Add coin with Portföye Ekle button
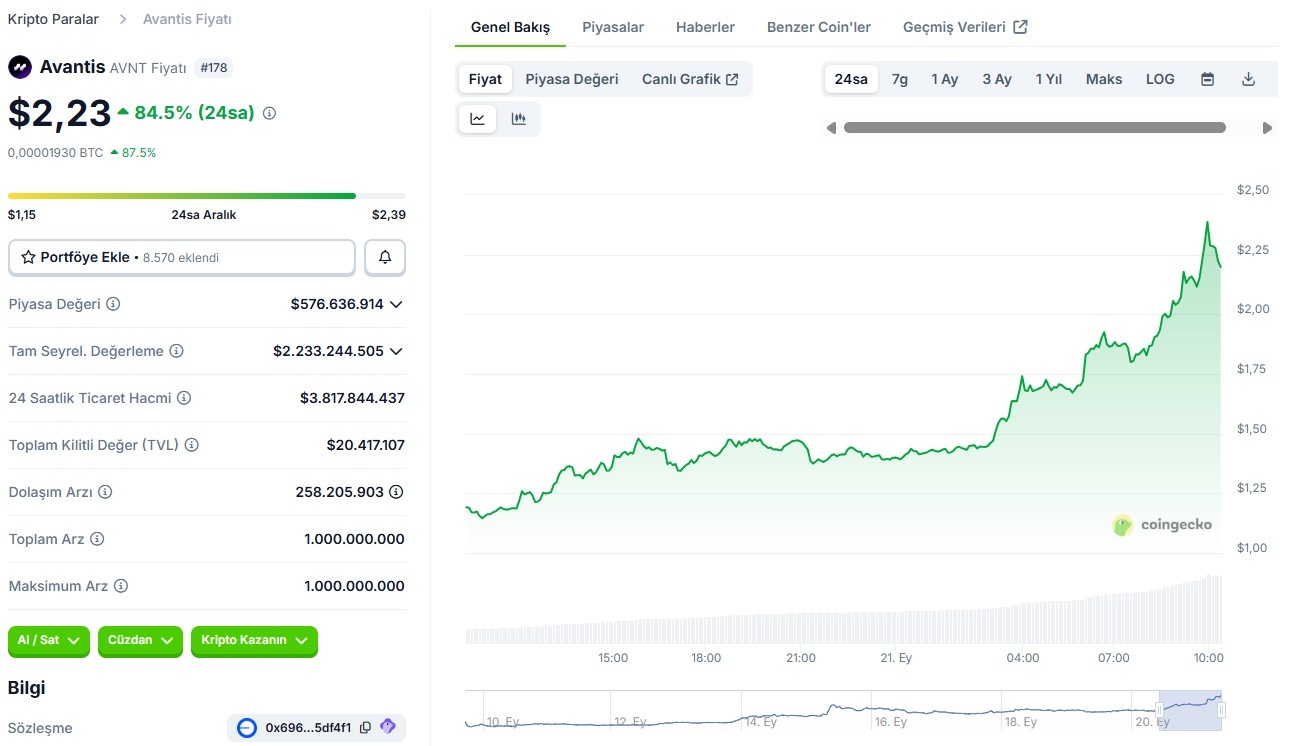1290x746 pixels. pyautogui.click(x=182, y=257)
